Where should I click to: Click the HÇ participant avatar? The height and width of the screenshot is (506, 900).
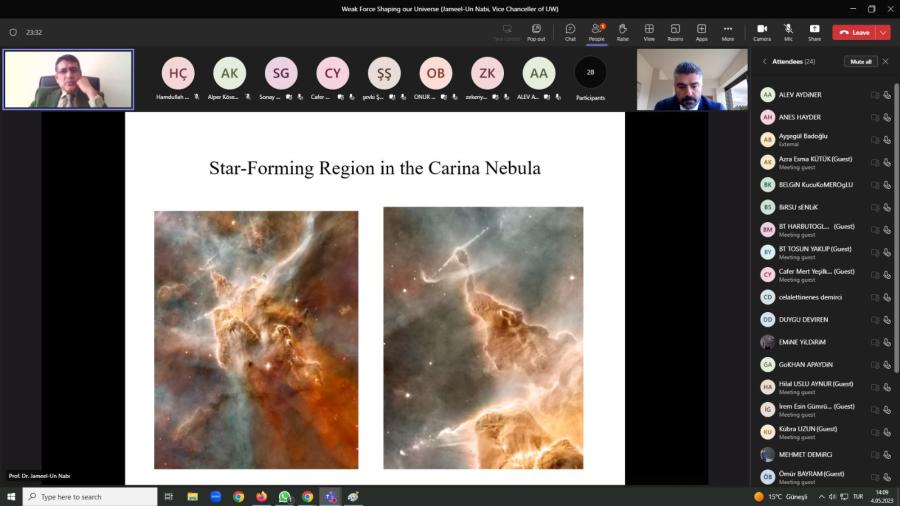tap(178, 73)
